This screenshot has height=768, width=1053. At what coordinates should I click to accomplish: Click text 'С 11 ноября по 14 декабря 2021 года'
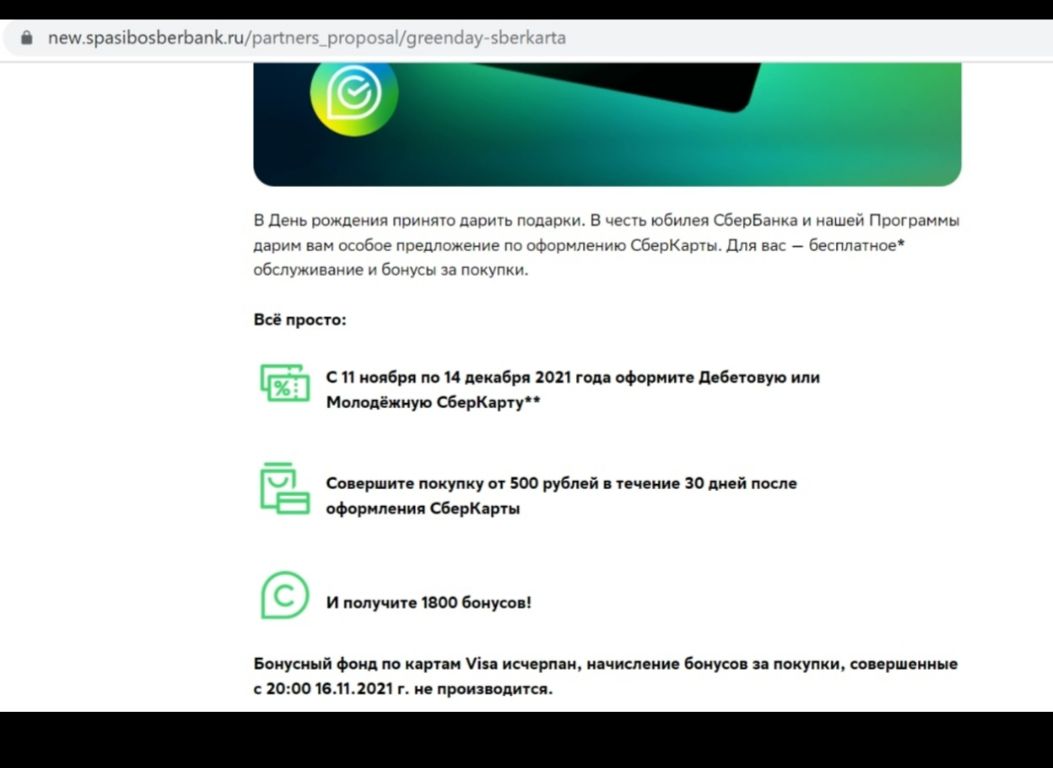pyautogui.click(x=469, y=377)
